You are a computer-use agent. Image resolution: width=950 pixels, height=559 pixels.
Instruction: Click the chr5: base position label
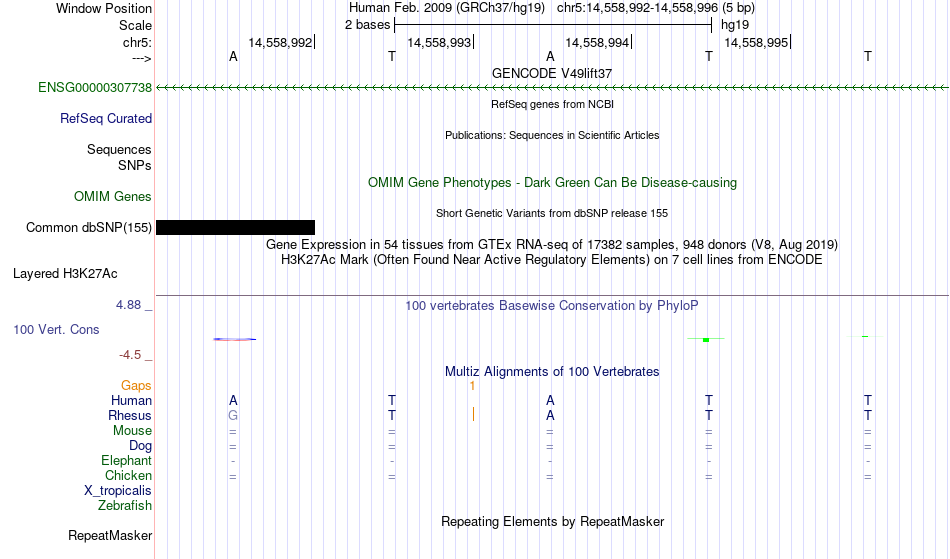click(138, 42)
